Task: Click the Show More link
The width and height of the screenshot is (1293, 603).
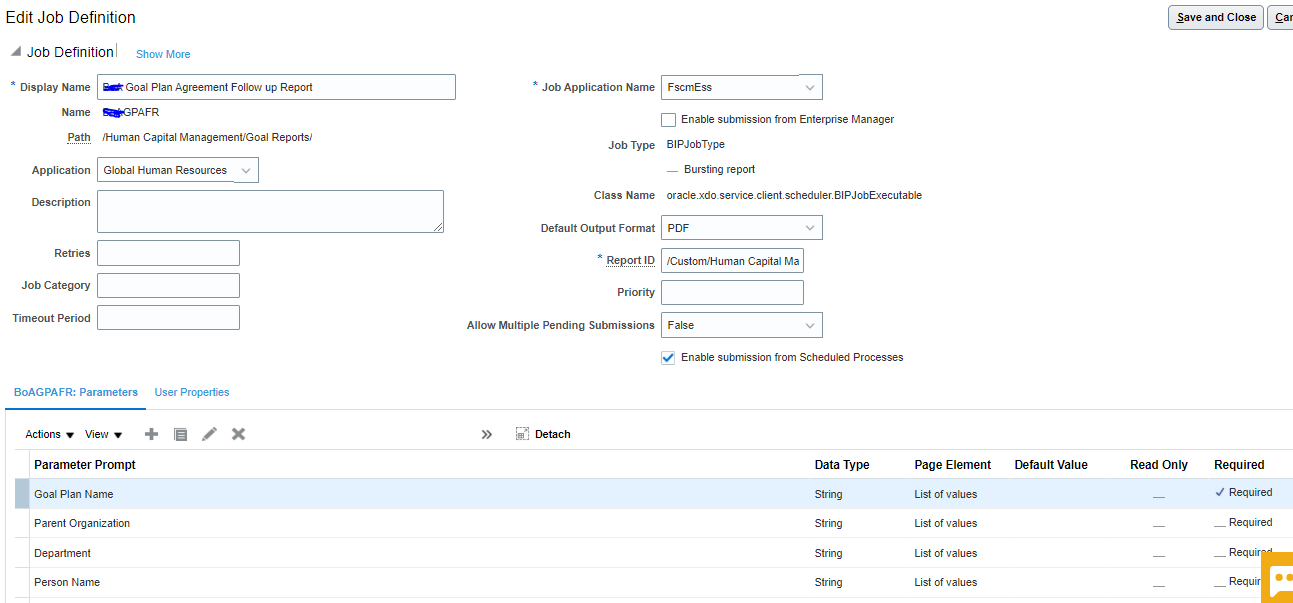Action: [x=162, y=54]
